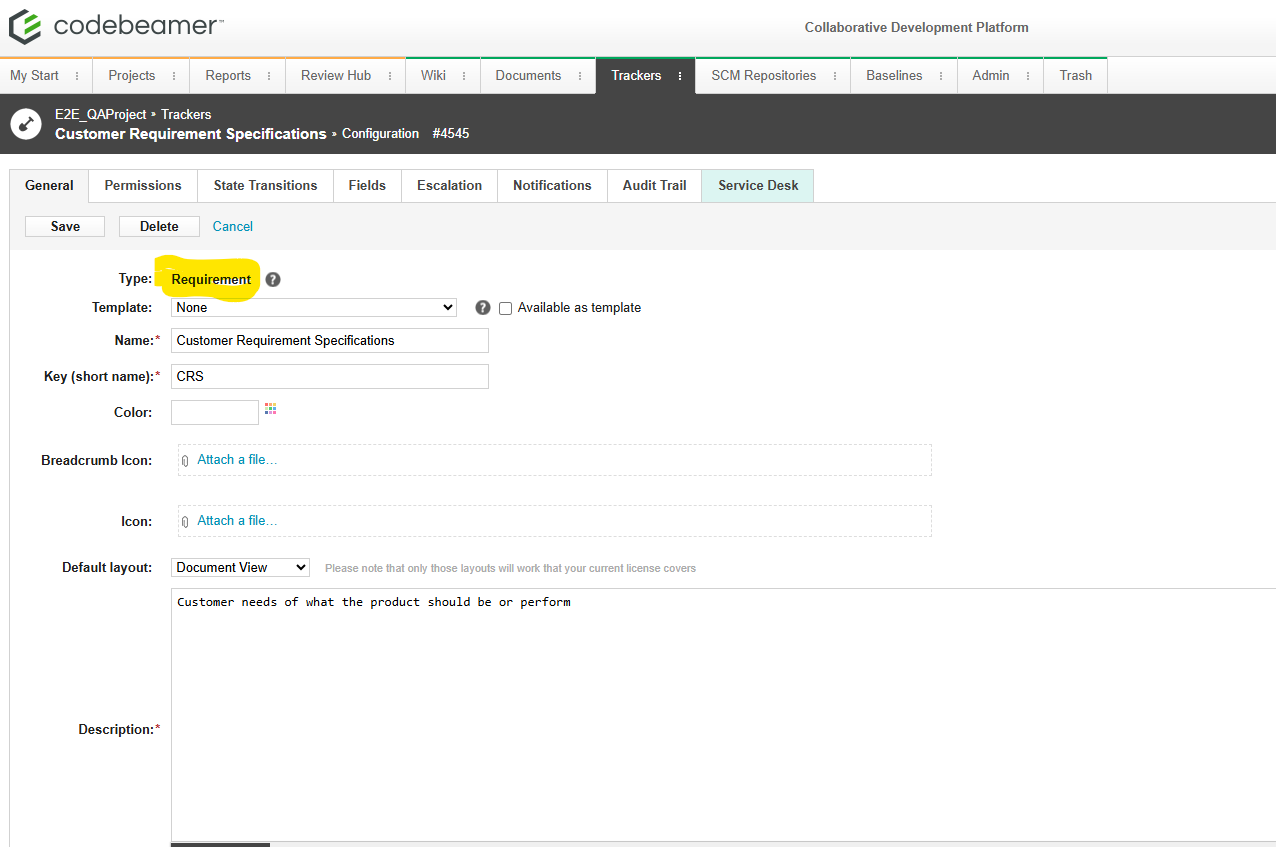
Task: Go to the Service Desk tab
Action: 757,186
